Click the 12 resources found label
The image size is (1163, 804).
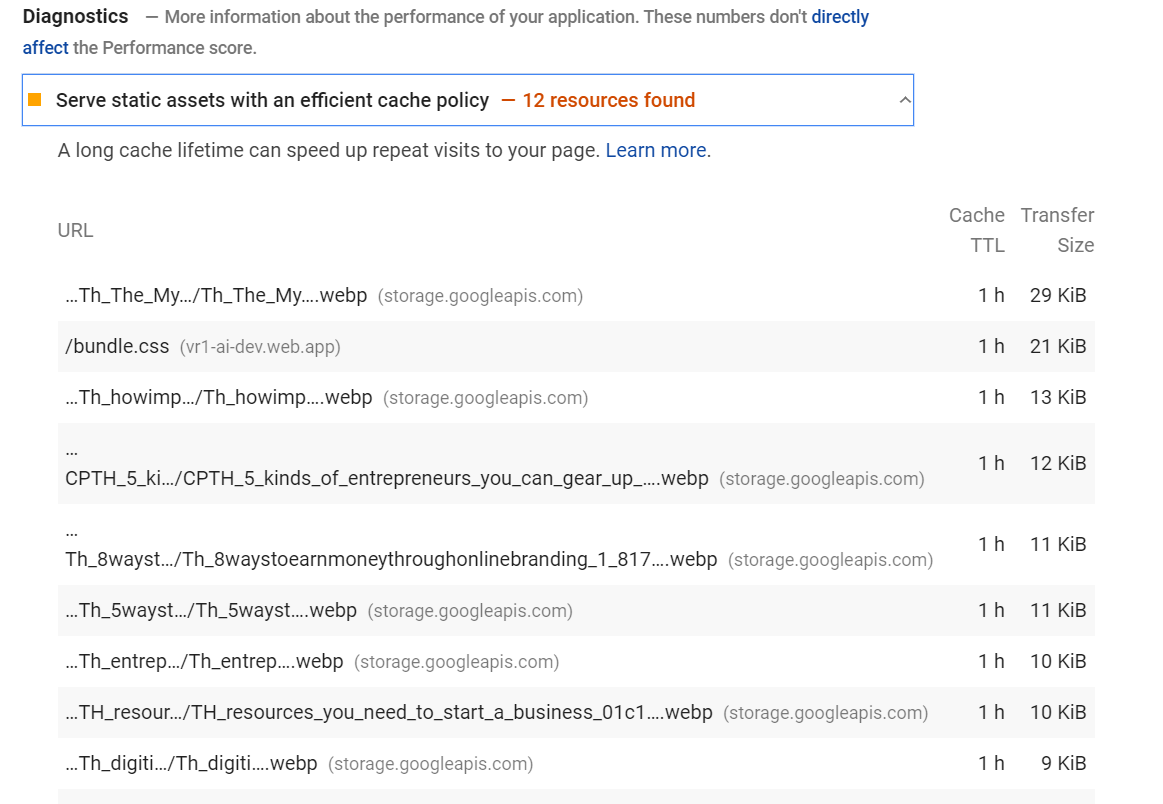pos(608,100)
